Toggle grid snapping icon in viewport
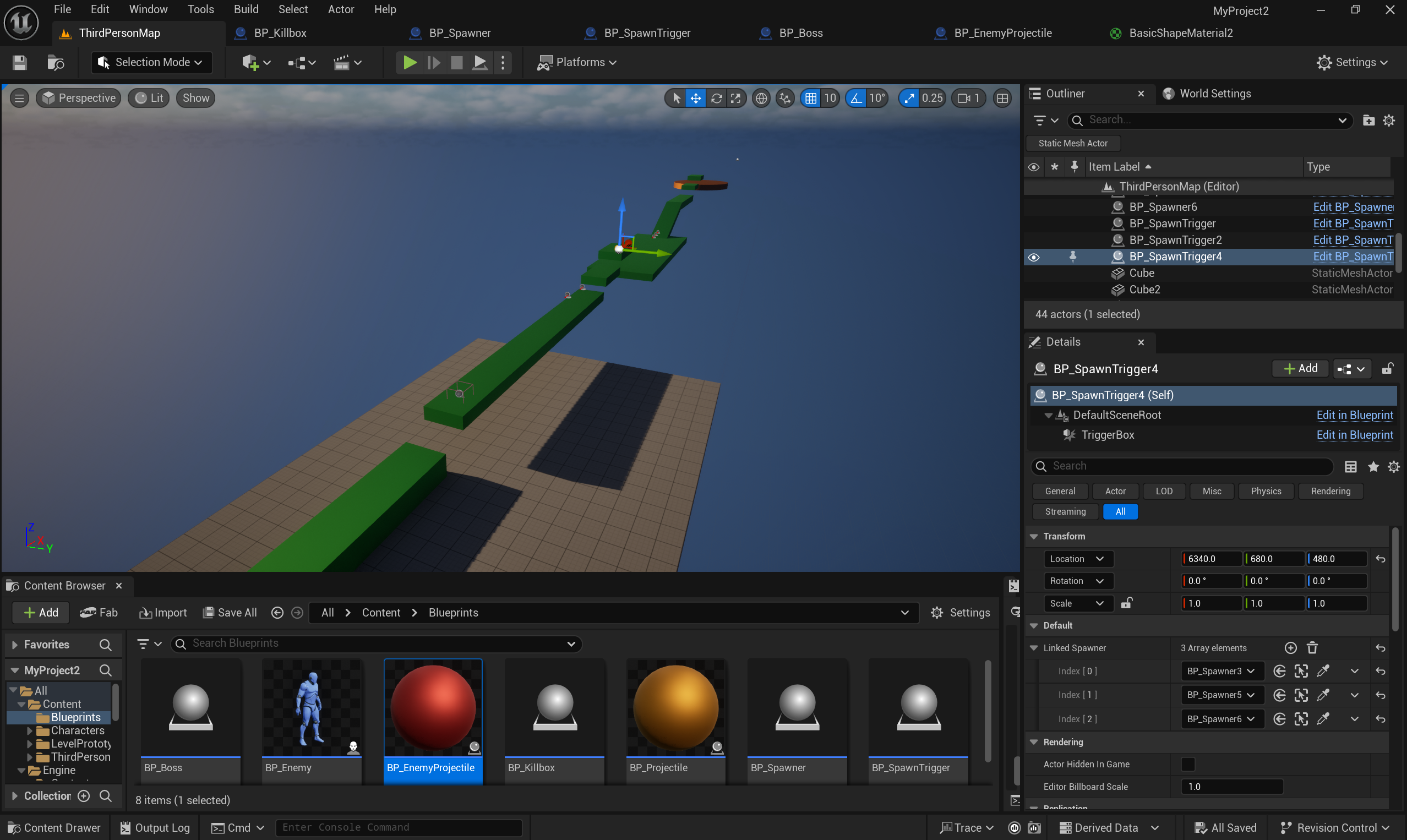This screenshot has width=1407, height=840. click(810, 99)
